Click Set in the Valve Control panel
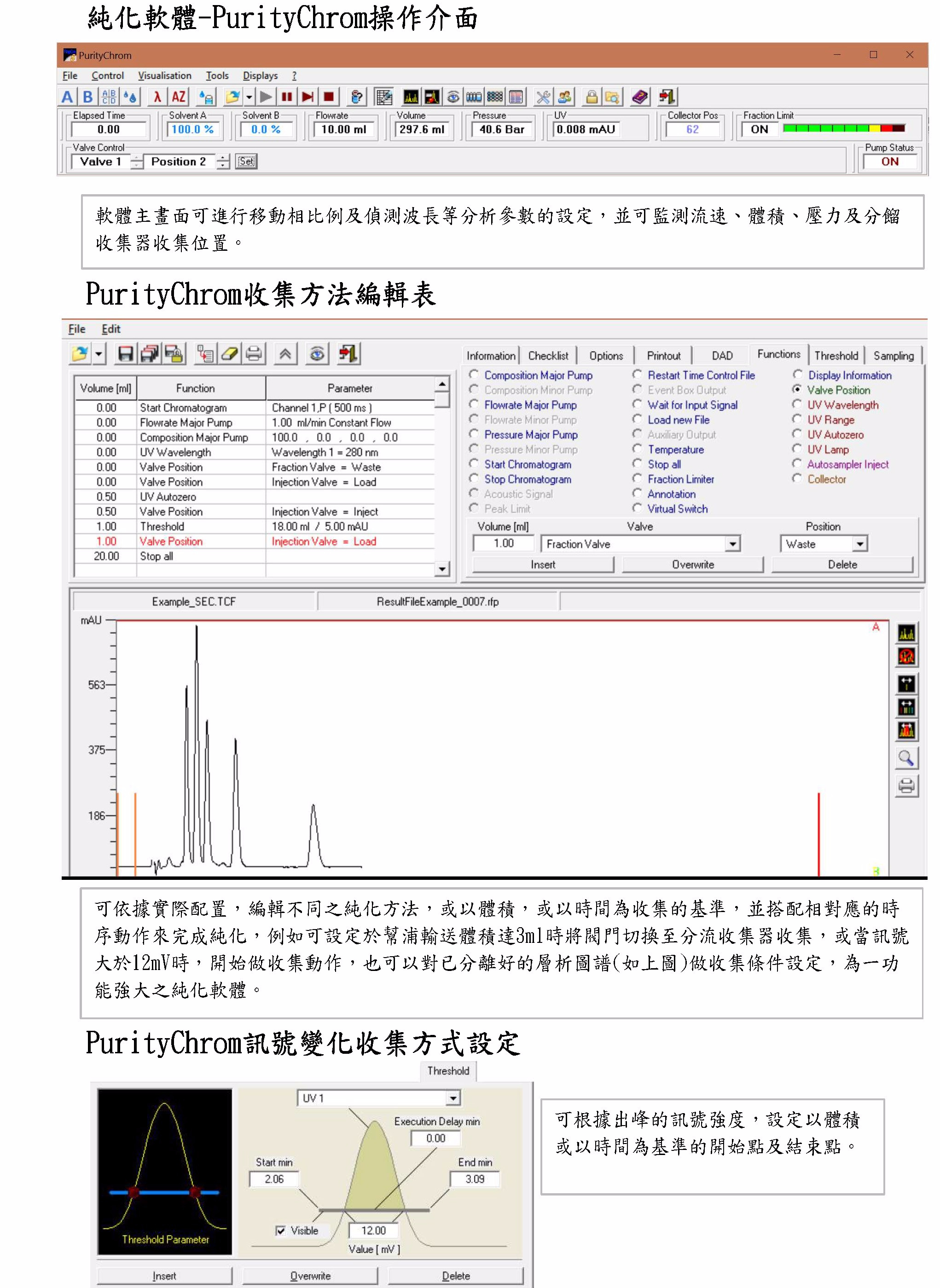 [x=246, y=162]
